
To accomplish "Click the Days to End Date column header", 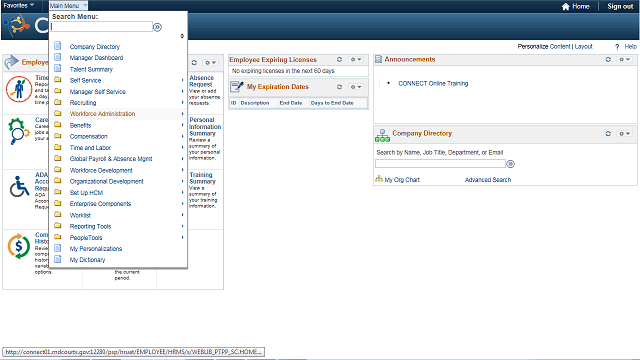I will pyautogui.click(x=332, y=103).
